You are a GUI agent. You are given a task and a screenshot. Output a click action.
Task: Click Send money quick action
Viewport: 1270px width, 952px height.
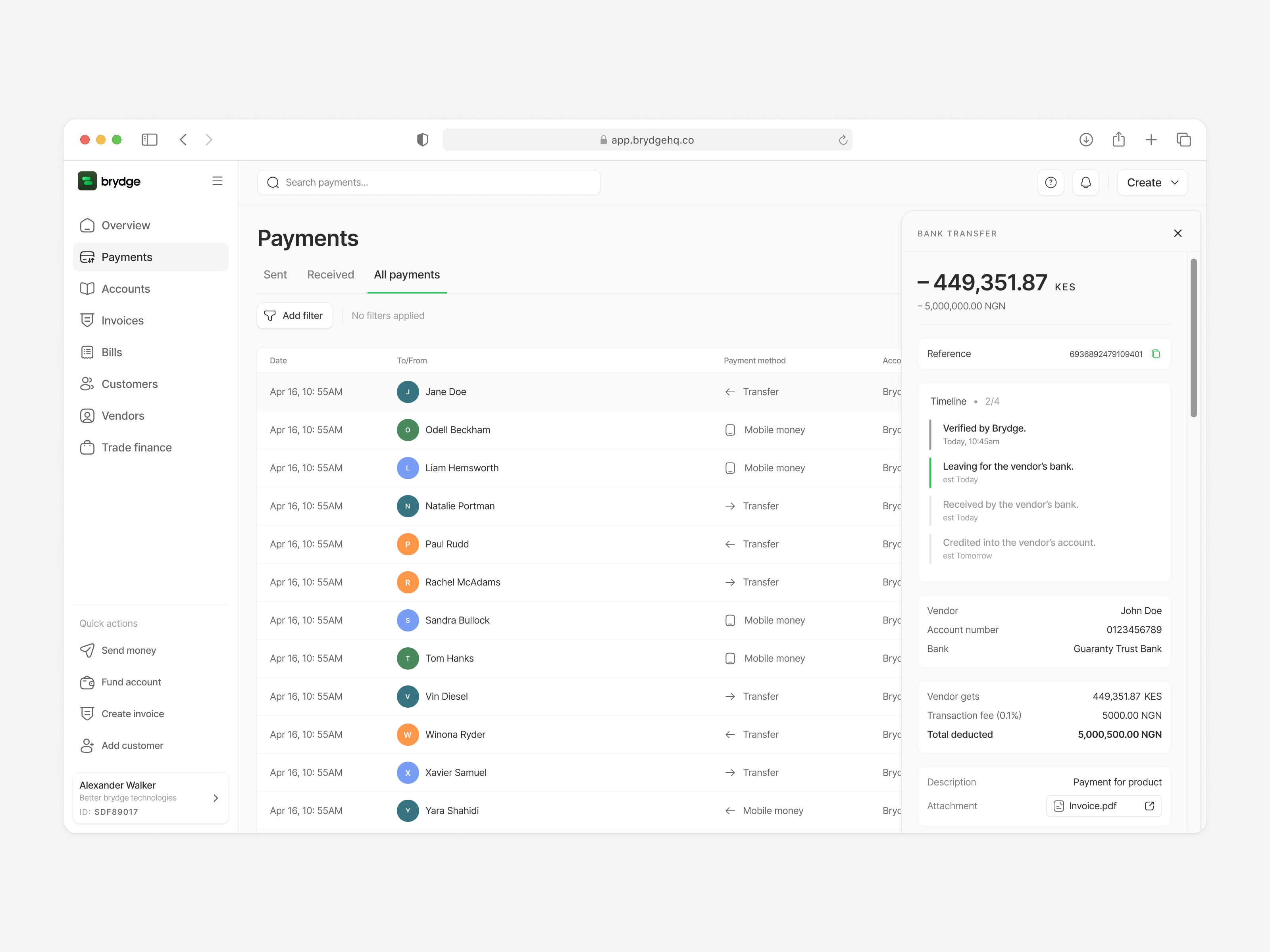point(128,650)
